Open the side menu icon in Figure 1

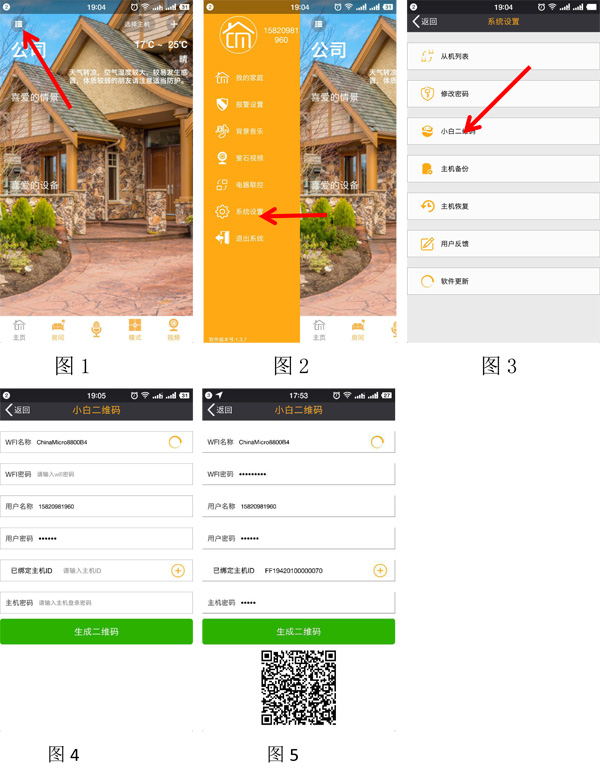18,22
